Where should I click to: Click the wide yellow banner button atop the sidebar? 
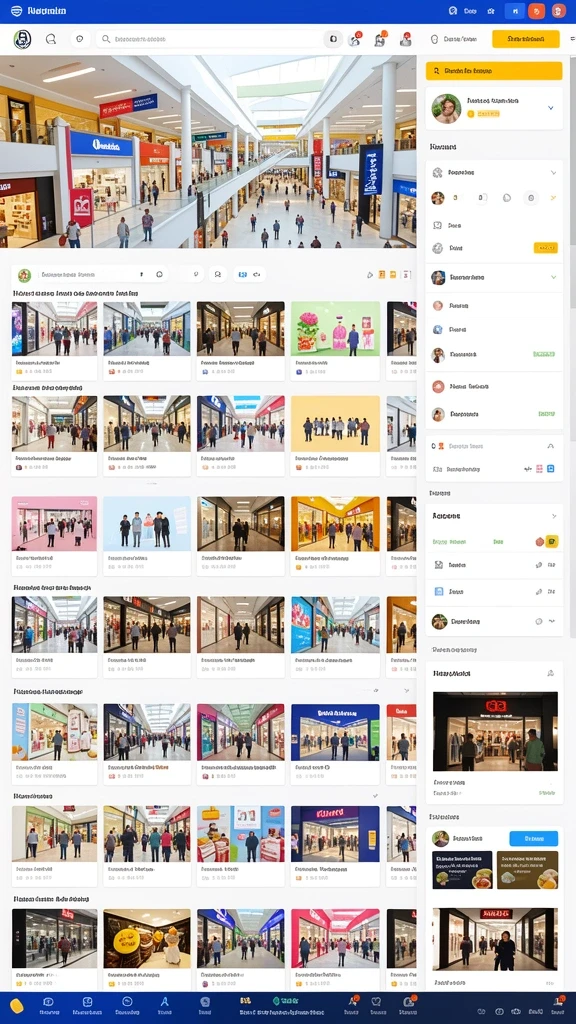point(494,71)
